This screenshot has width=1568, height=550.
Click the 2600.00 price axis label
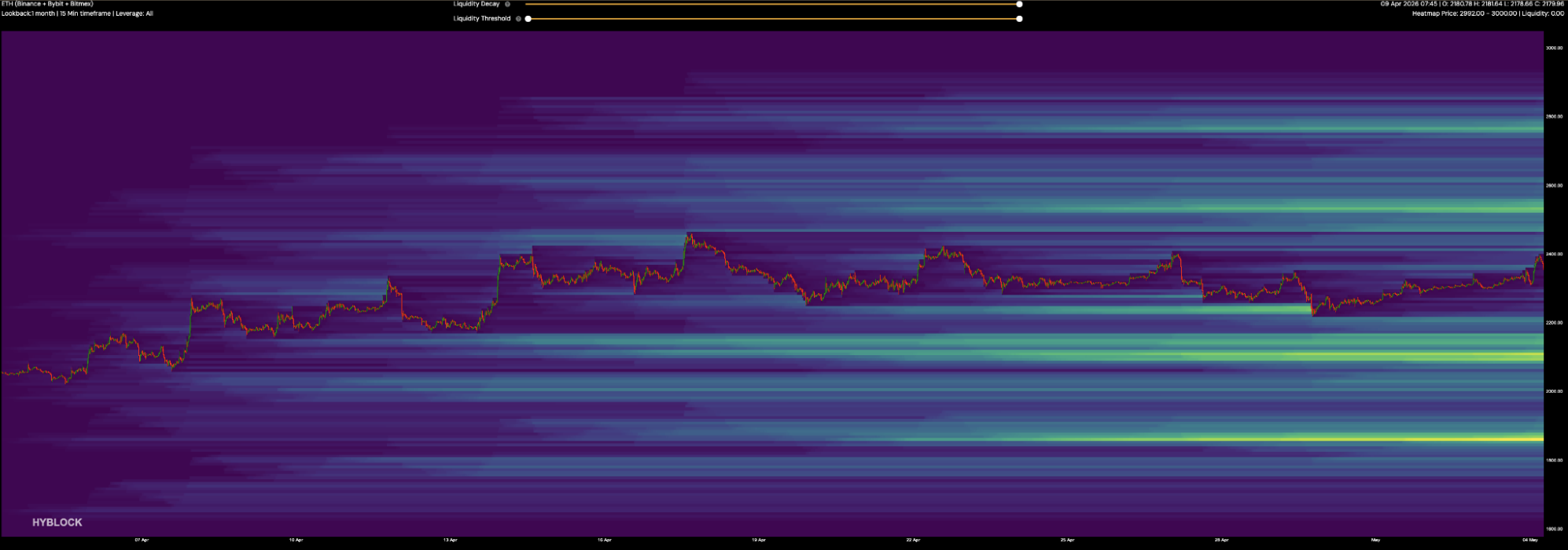[x=1554, y=185]
